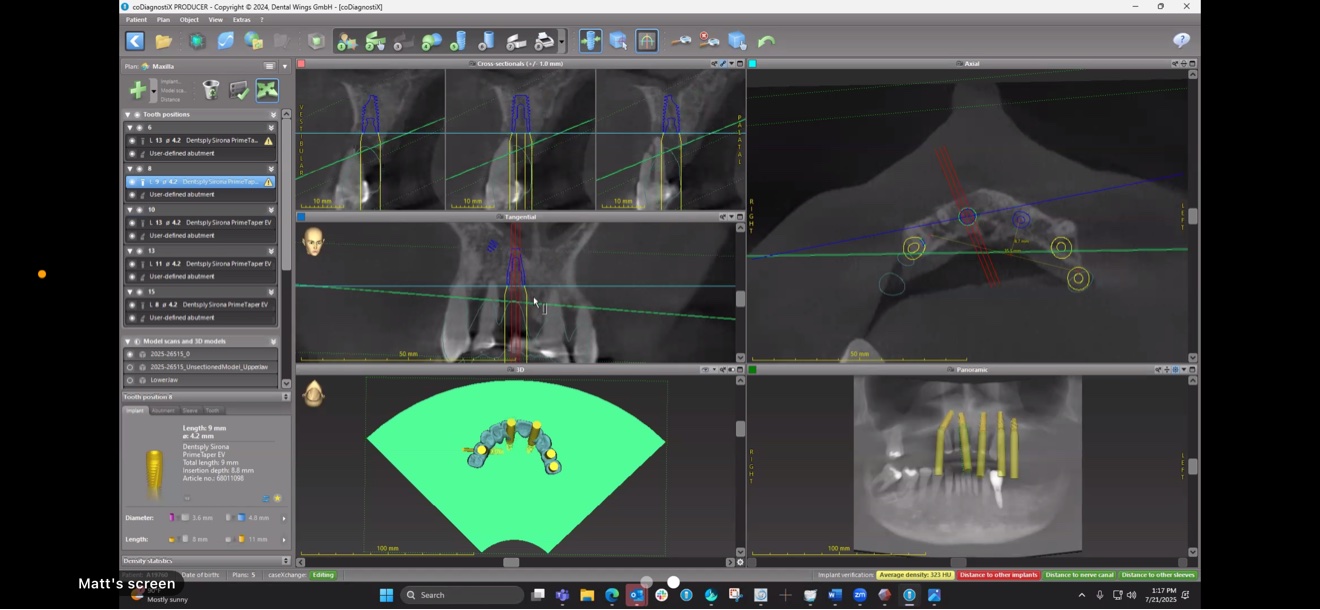Toggle visibility of position 10 implant row

coord(132,223)
